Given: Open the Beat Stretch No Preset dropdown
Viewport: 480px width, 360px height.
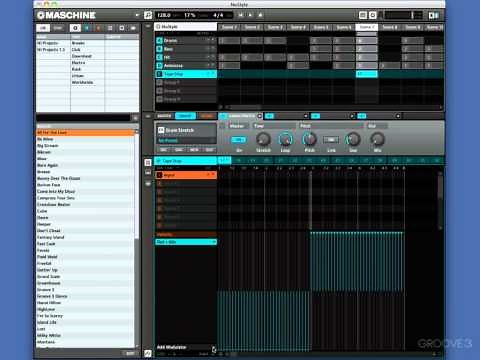Looking at the screenshot, I should (186, 141).
